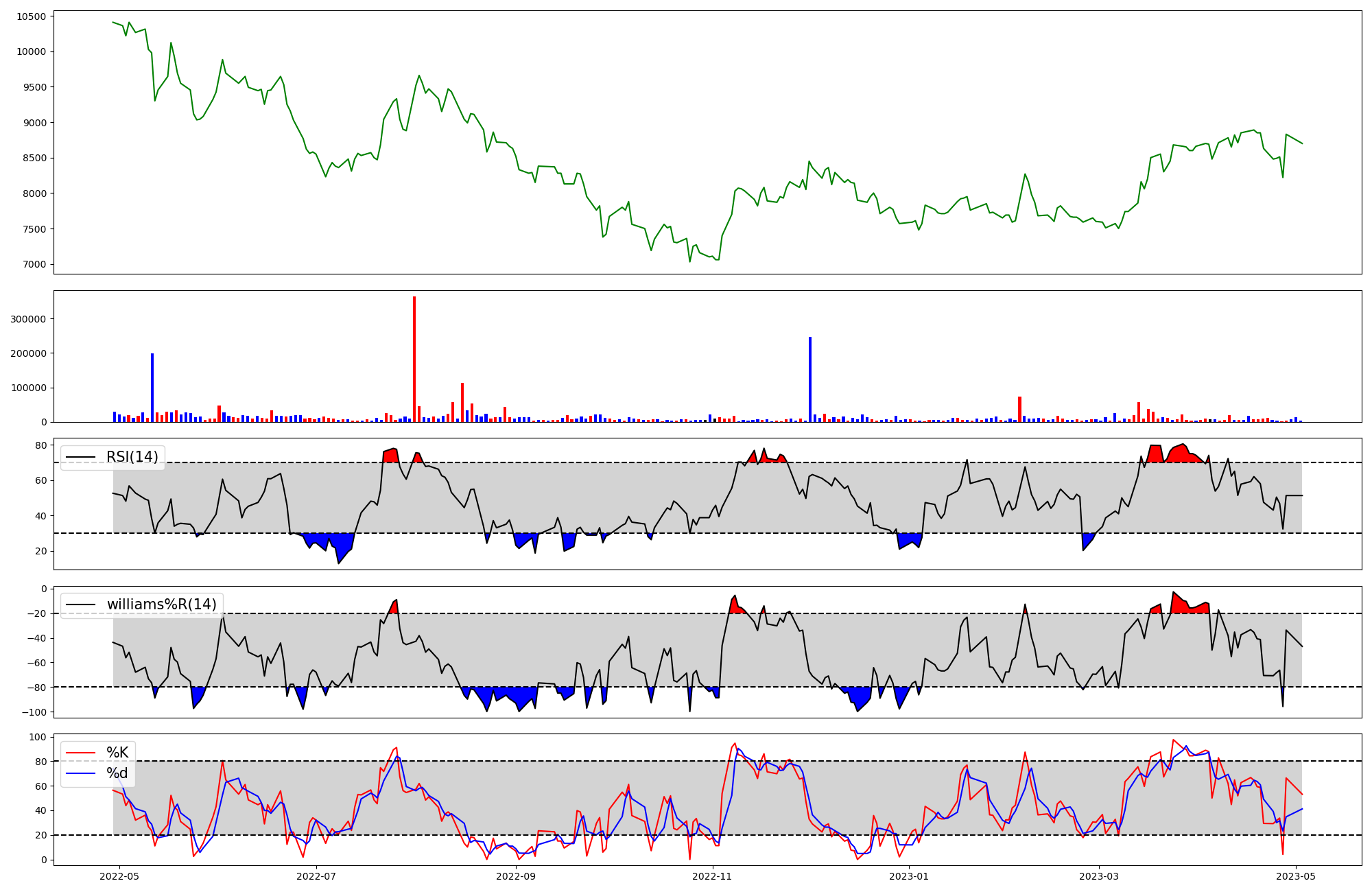The image size is (1372, 892).
Task: Click the 2023-05 x-axis date label
Action: 1296,876
